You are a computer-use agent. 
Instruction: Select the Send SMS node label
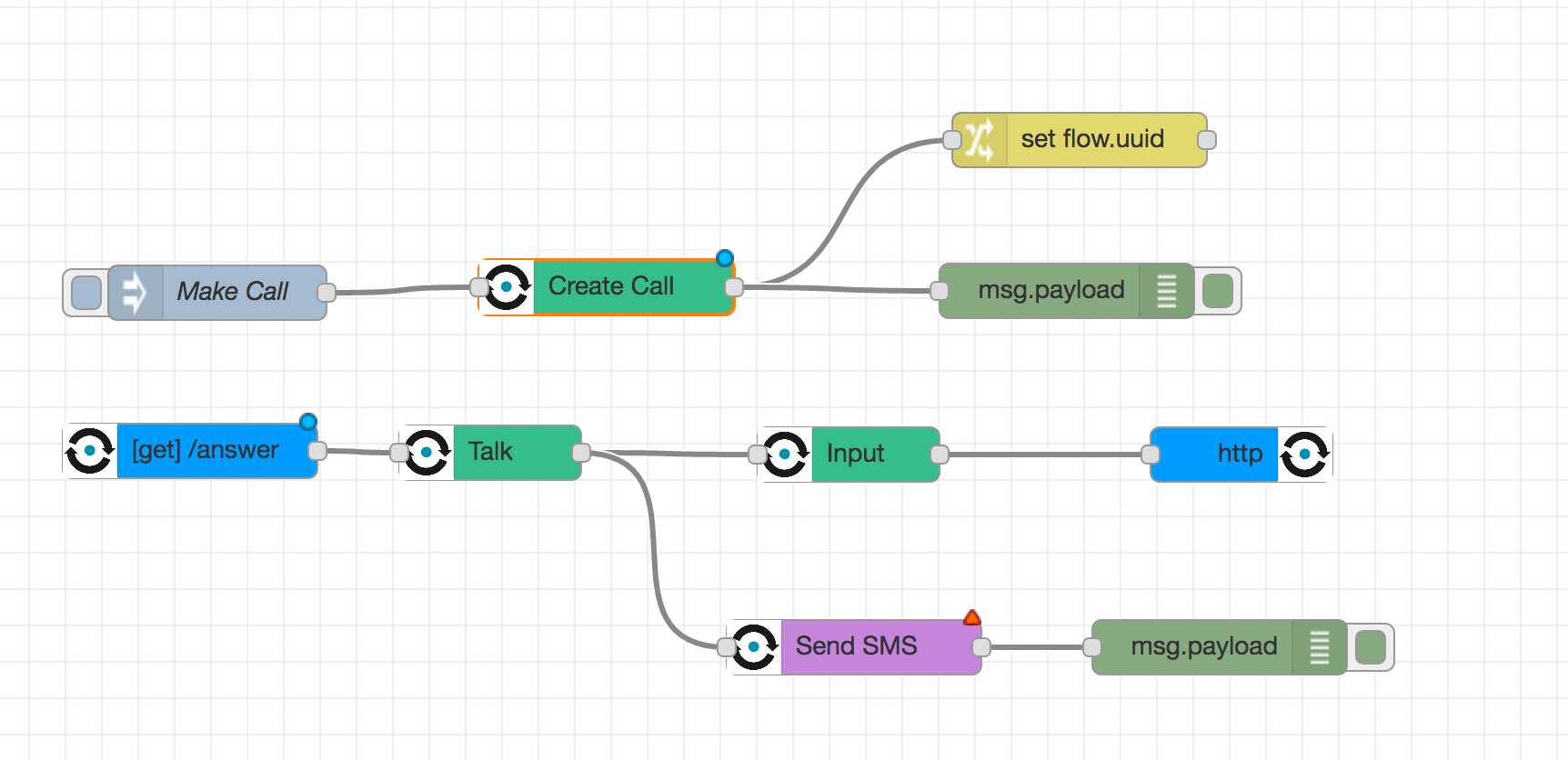click(856, 646)
